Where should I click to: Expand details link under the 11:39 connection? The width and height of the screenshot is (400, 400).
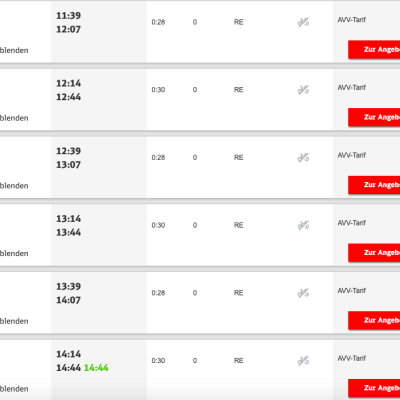click(14, 50)
